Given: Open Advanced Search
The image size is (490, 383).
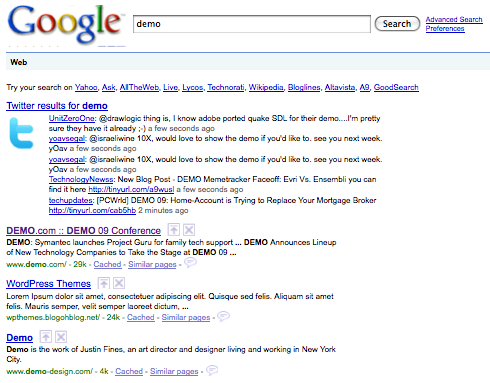Looking at the screenshot, I should tap(454, 20).
